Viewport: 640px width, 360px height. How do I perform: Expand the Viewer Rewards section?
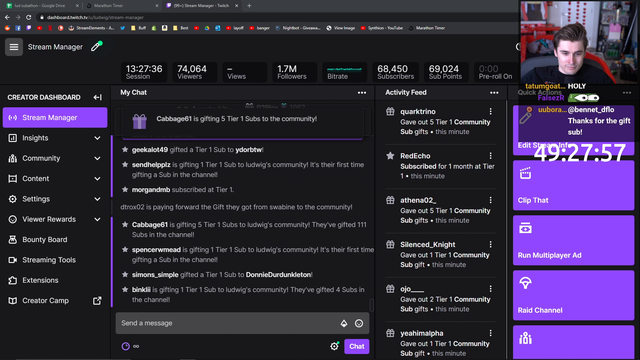[97, 220]
